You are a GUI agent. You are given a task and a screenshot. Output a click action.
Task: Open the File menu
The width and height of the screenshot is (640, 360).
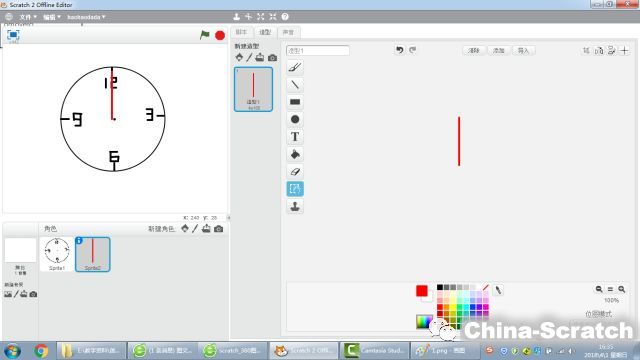(28, 17)
